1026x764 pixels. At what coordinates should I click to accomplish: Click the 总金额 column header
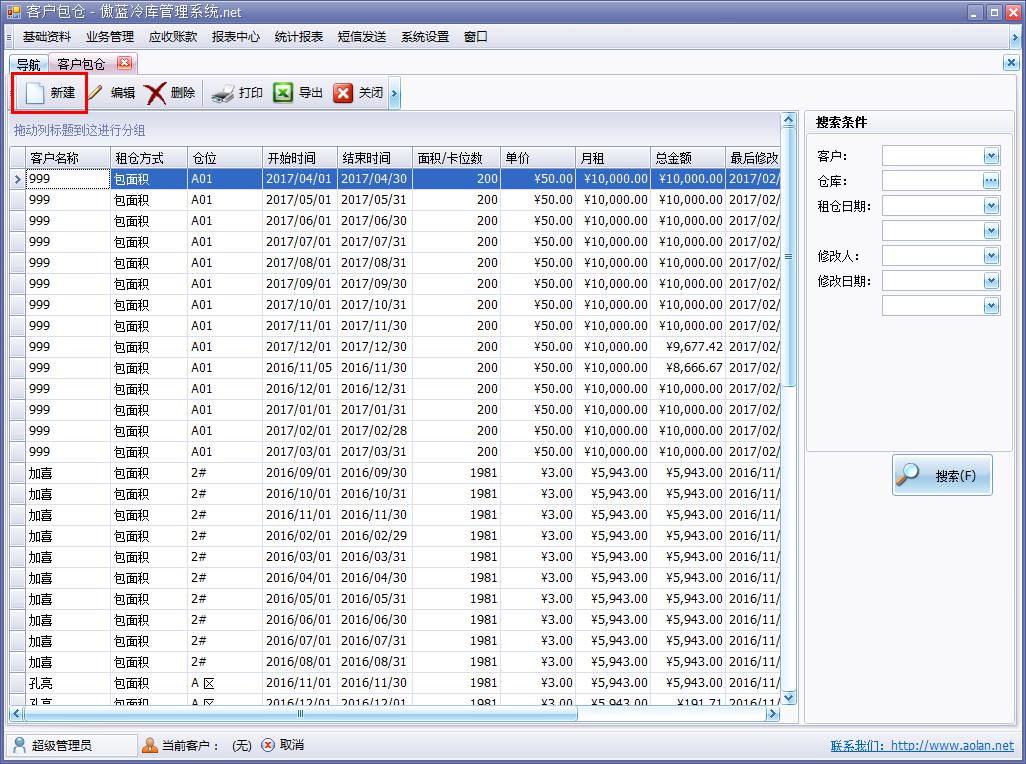(686, 158)
